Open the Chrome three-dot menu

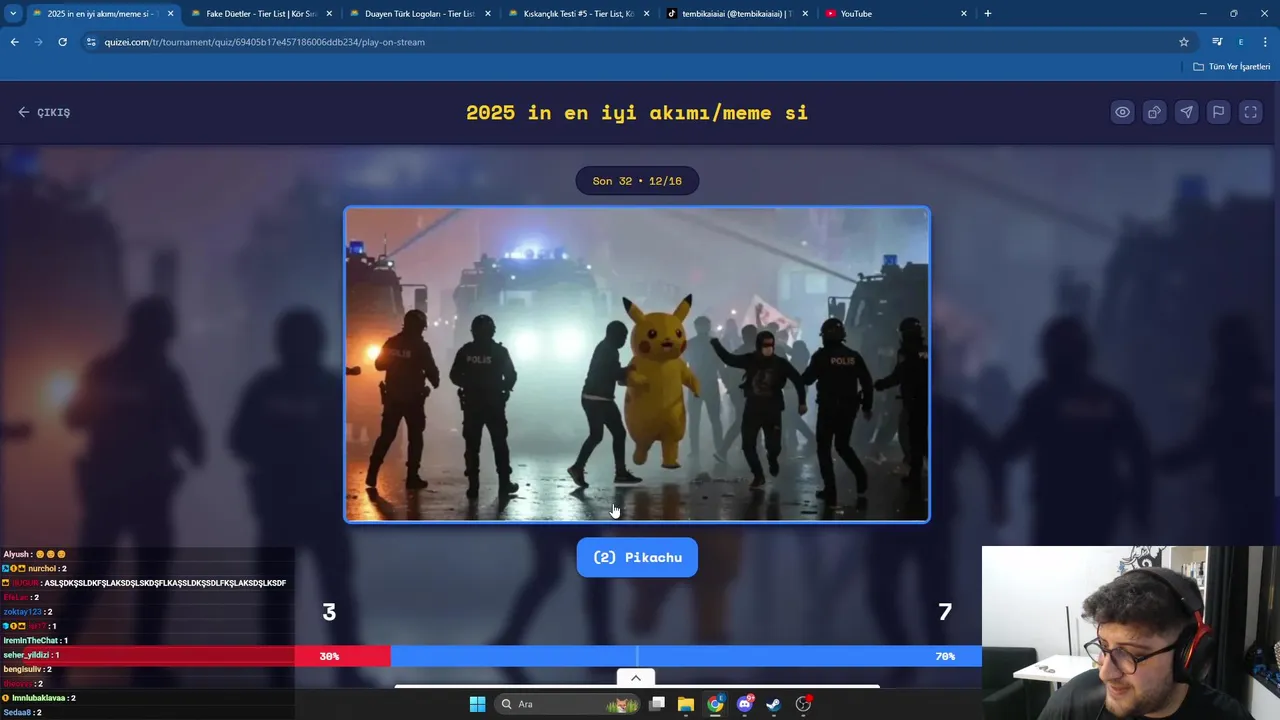point(1265,42)
